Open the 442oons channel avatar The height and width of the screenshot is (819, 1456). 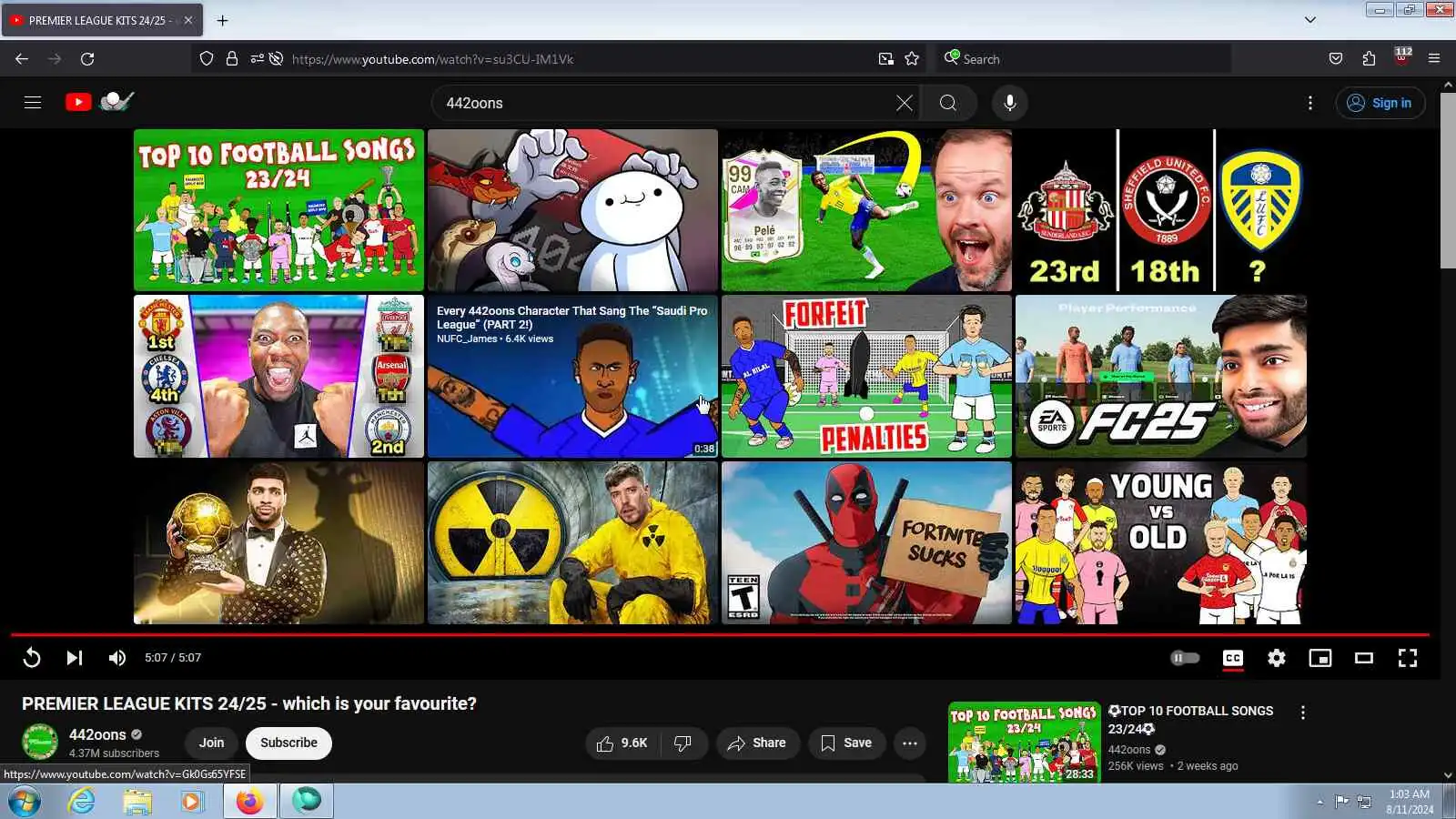(x=40, y=743)
